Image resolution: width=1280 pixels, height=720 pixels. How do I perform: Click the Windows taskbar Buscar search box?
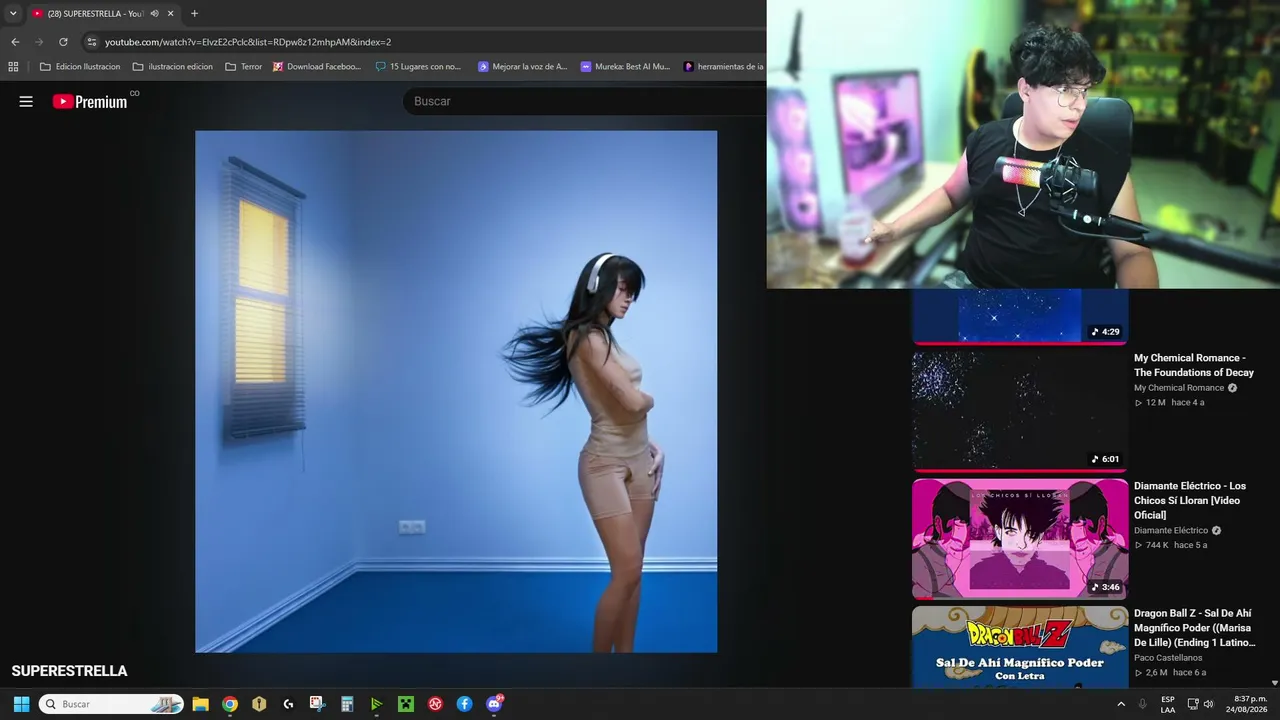click(x=111, y=704)
